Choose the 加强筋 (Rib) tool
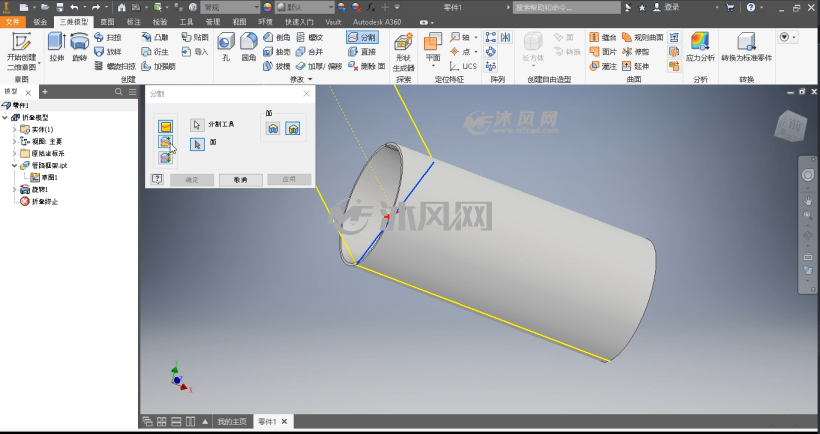 pos(158,66)
